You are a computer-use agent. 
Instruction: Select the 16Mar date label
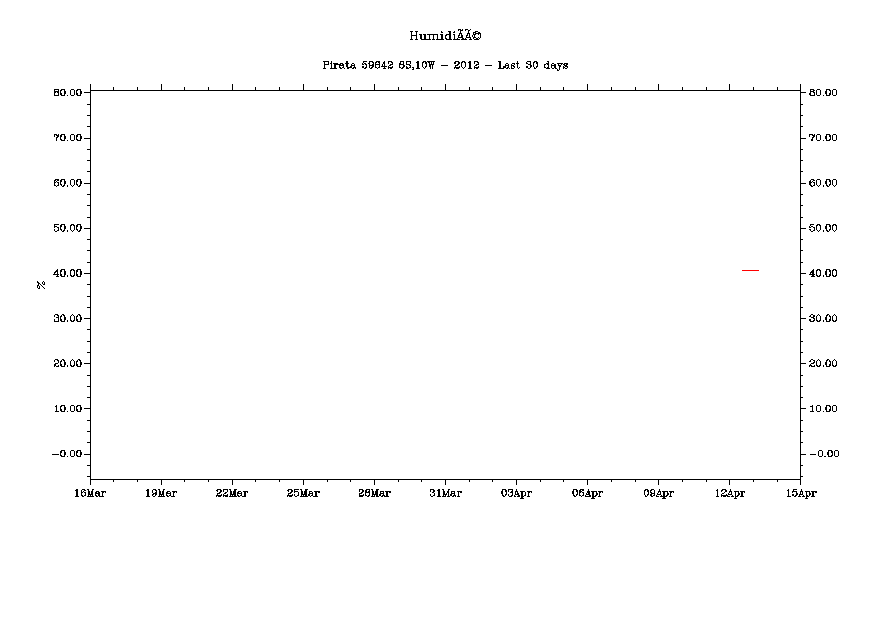click(x=90, y=493)
